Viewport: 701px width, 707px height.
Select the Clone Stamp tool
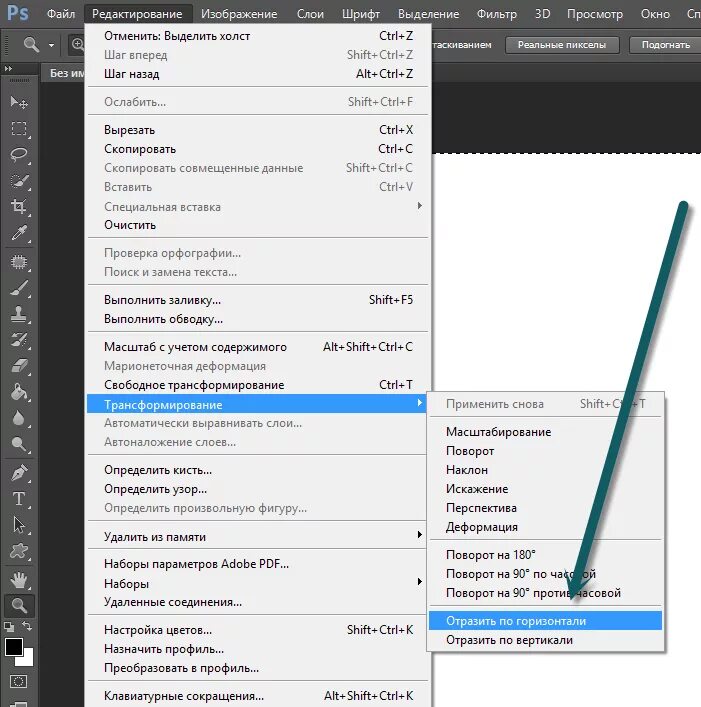[18, 314]
